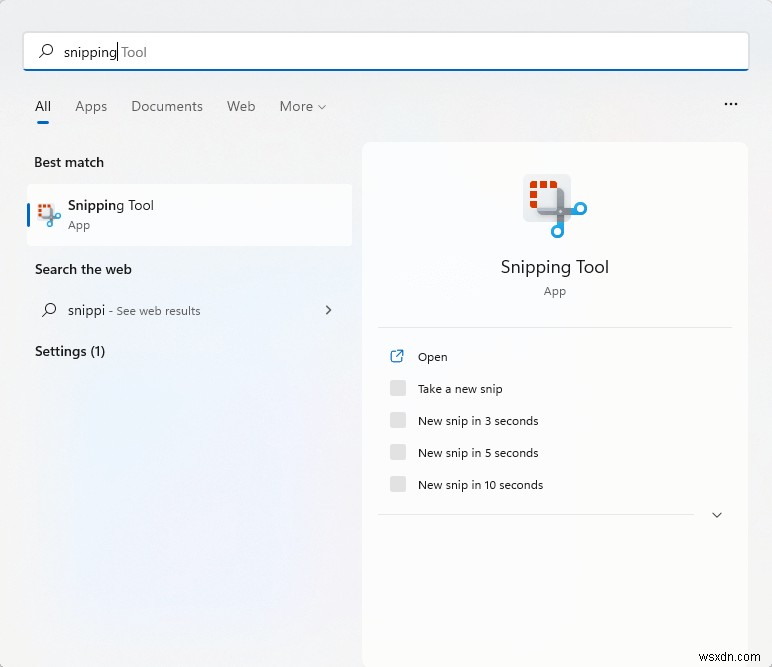The image size is (772, 667).
Task: Select Take a new snip
Action: (x=460, y=389)
